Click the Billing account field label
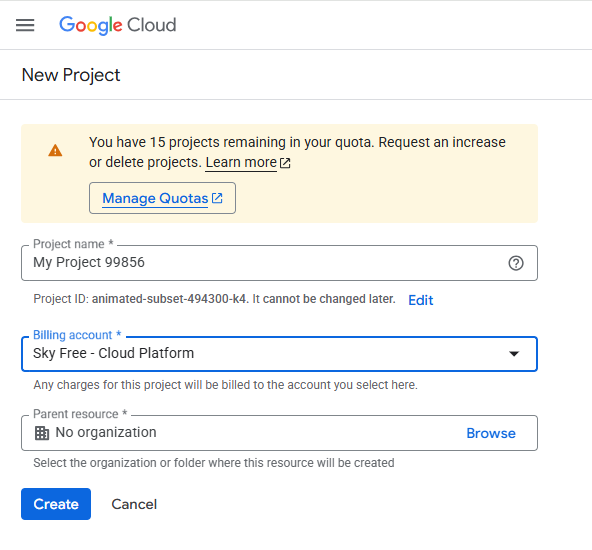The image size is (592, 550). [x=77, y=335]
